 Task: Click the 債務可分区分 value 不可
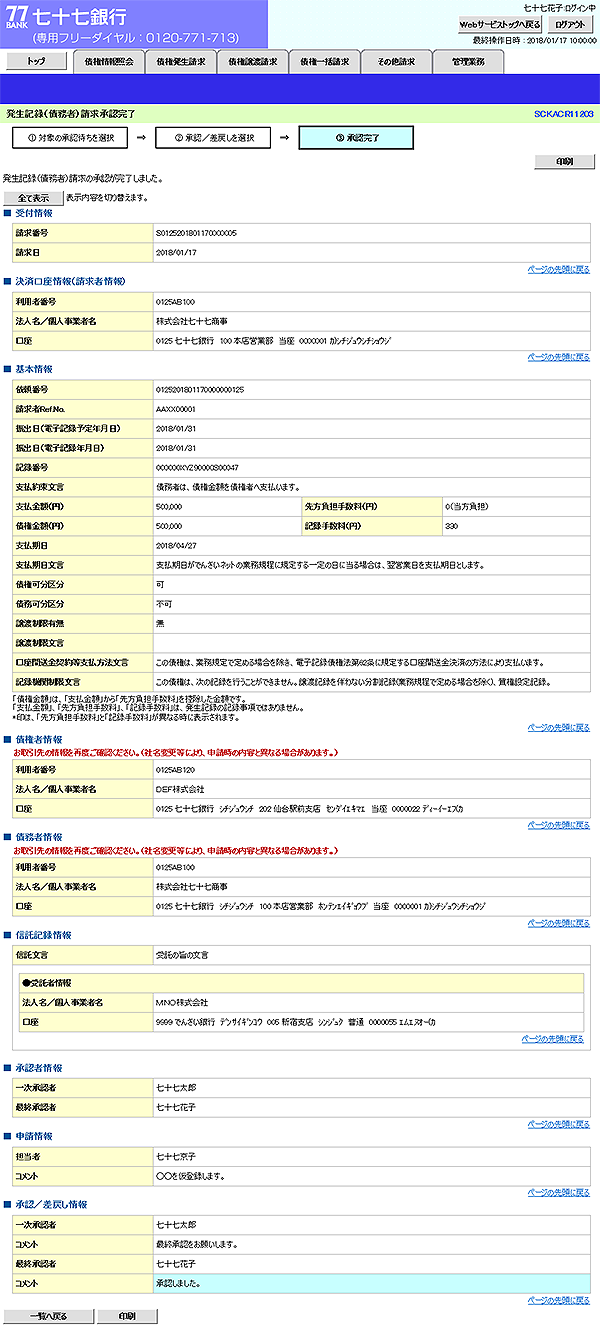pyautogui.click(x=164, y=604)
